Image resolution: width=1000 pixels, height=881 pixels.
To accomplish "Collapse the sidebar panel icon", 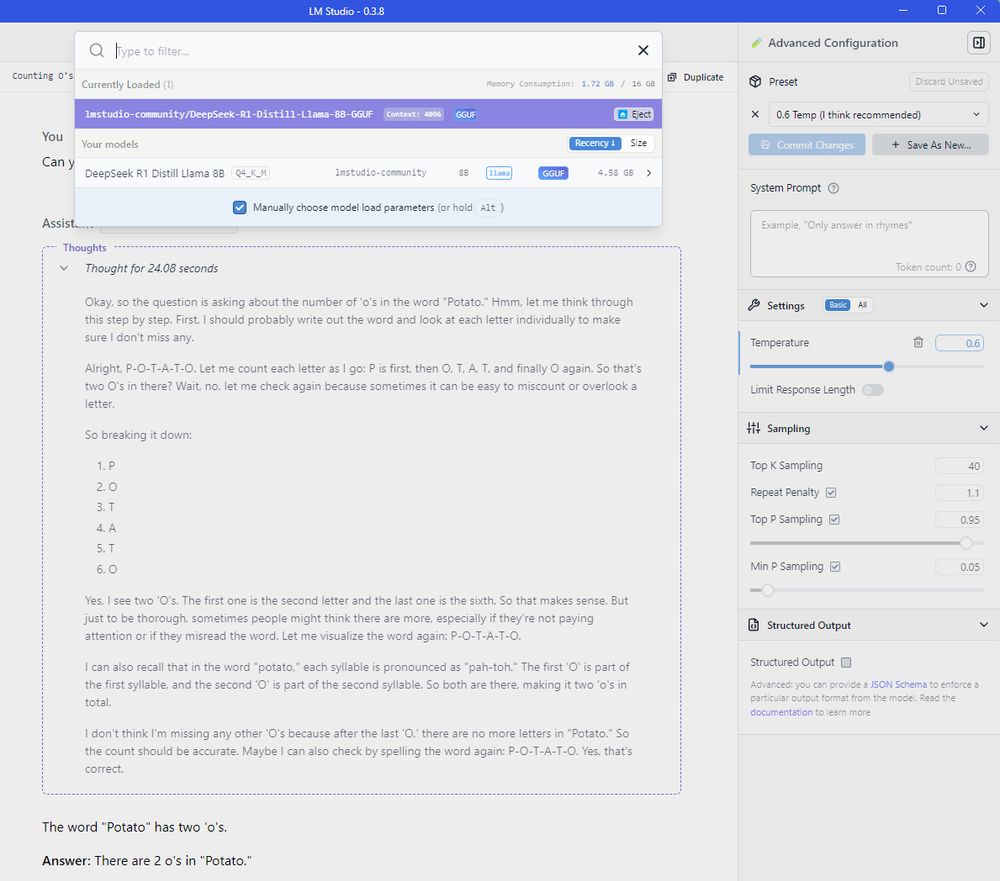I will point(978,43).
